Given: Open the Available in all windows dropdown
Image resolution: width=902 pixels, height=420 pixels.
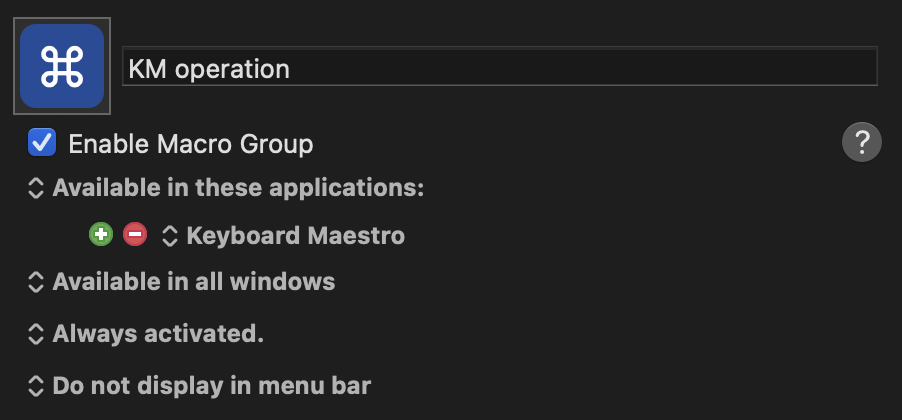Looking at the screenshot, I should point(193,283).
